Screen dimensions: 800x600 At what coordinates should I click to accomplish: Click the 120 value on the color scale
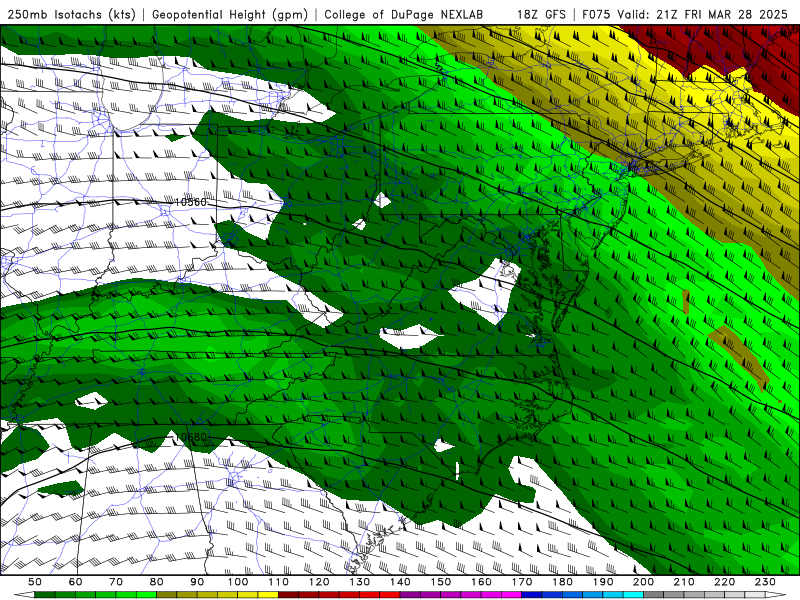[319, 582]
